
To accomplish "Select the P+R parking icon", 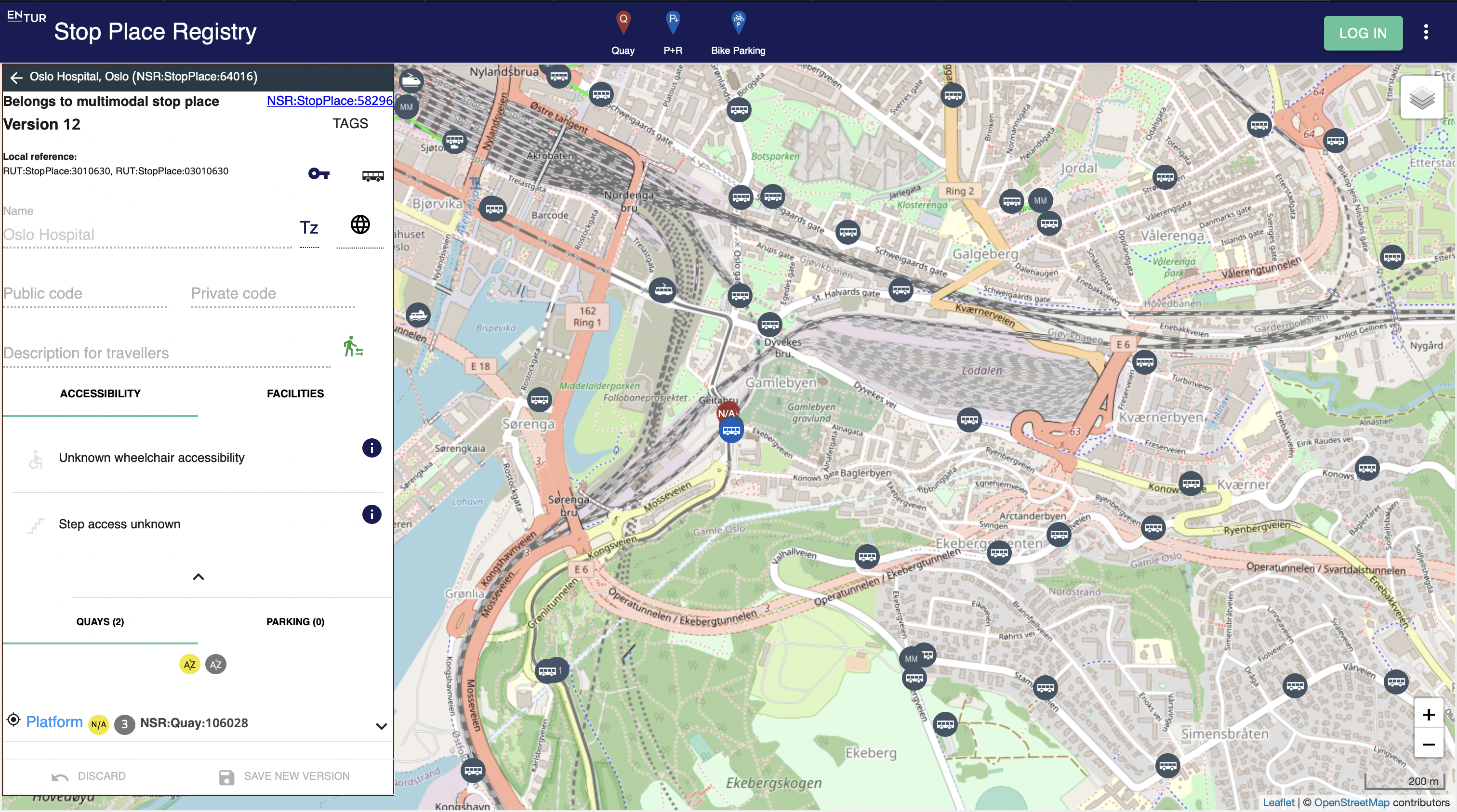I will click(x=673, y=22).
